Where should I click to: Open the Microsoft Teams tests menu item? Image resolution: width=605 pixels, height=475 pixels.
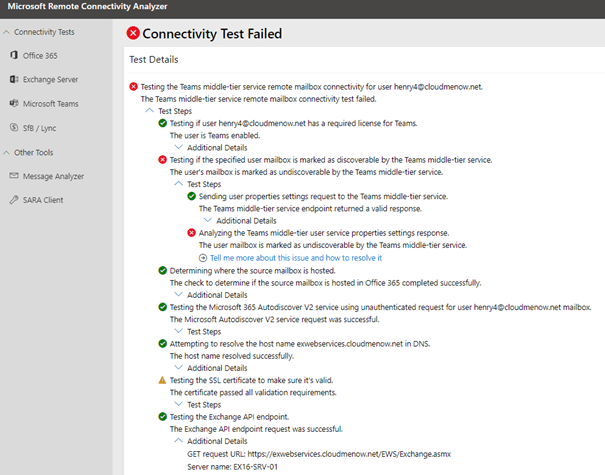(x=50, y=103)
